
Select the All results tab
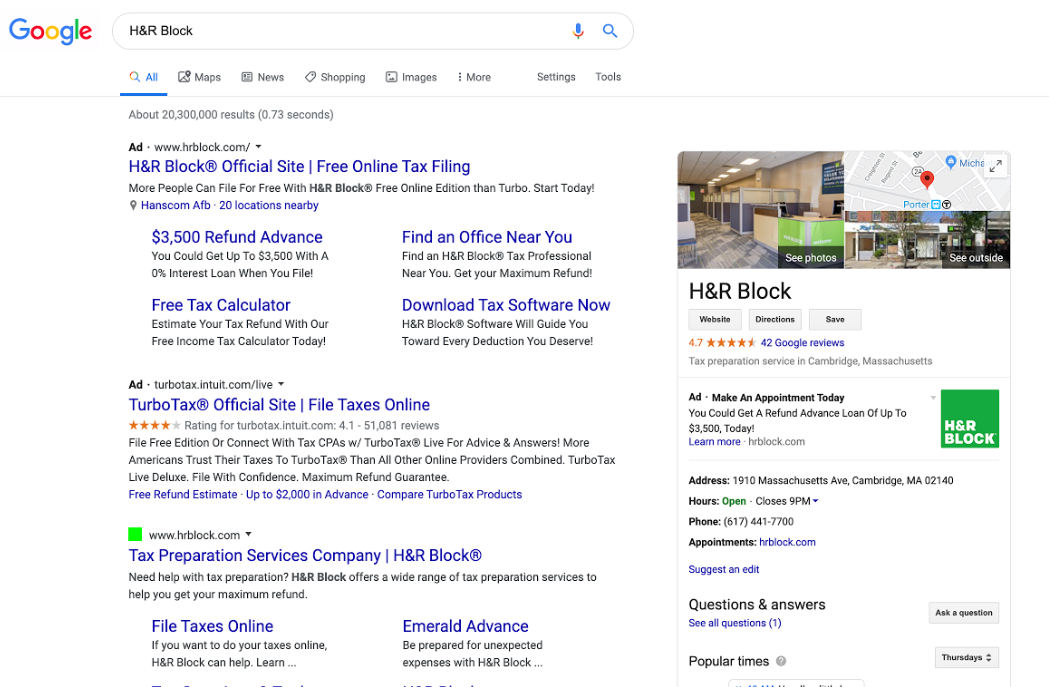point(144,77)
